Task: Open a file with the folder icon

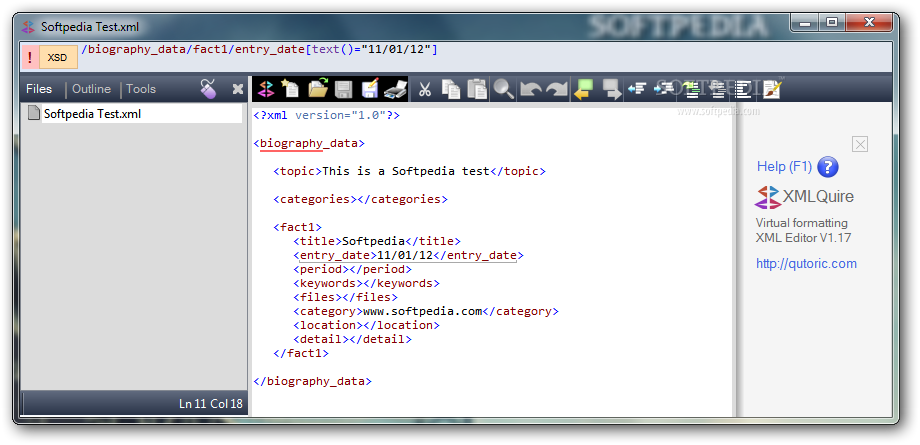Action: pyautogui.click(x=318, y=88)
